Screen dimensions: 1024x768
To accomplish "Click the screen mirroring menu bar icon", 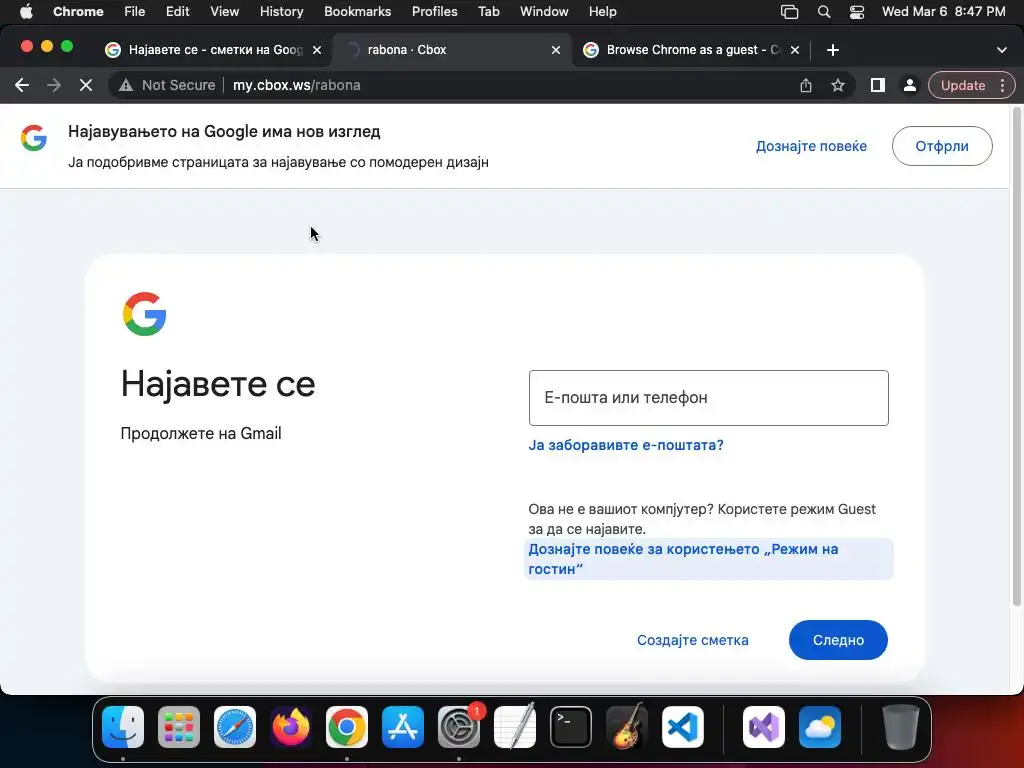I will tap(790, 12).
